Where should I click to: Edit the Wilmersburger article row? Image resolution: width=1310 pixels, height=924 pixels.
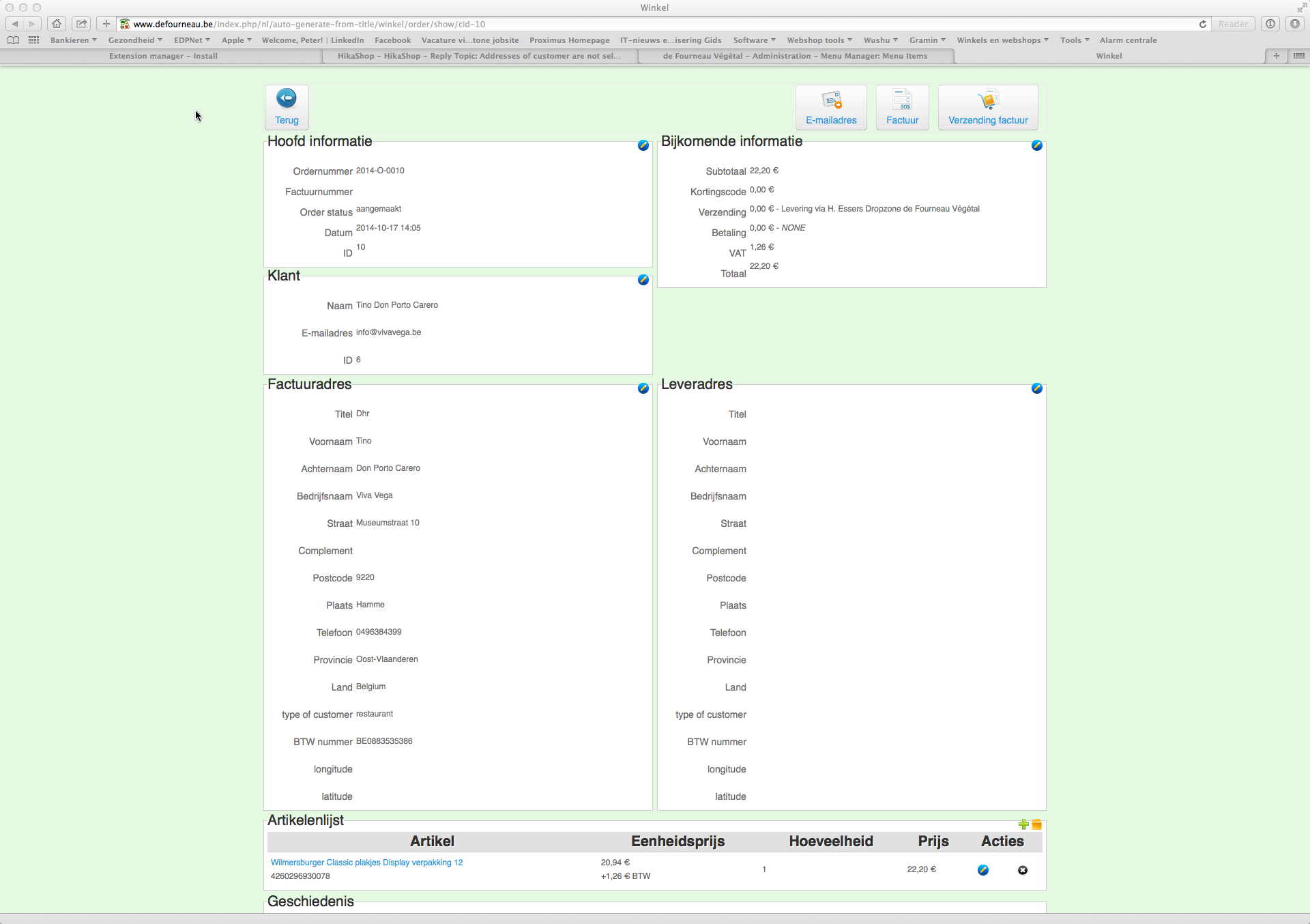[982, 870]
